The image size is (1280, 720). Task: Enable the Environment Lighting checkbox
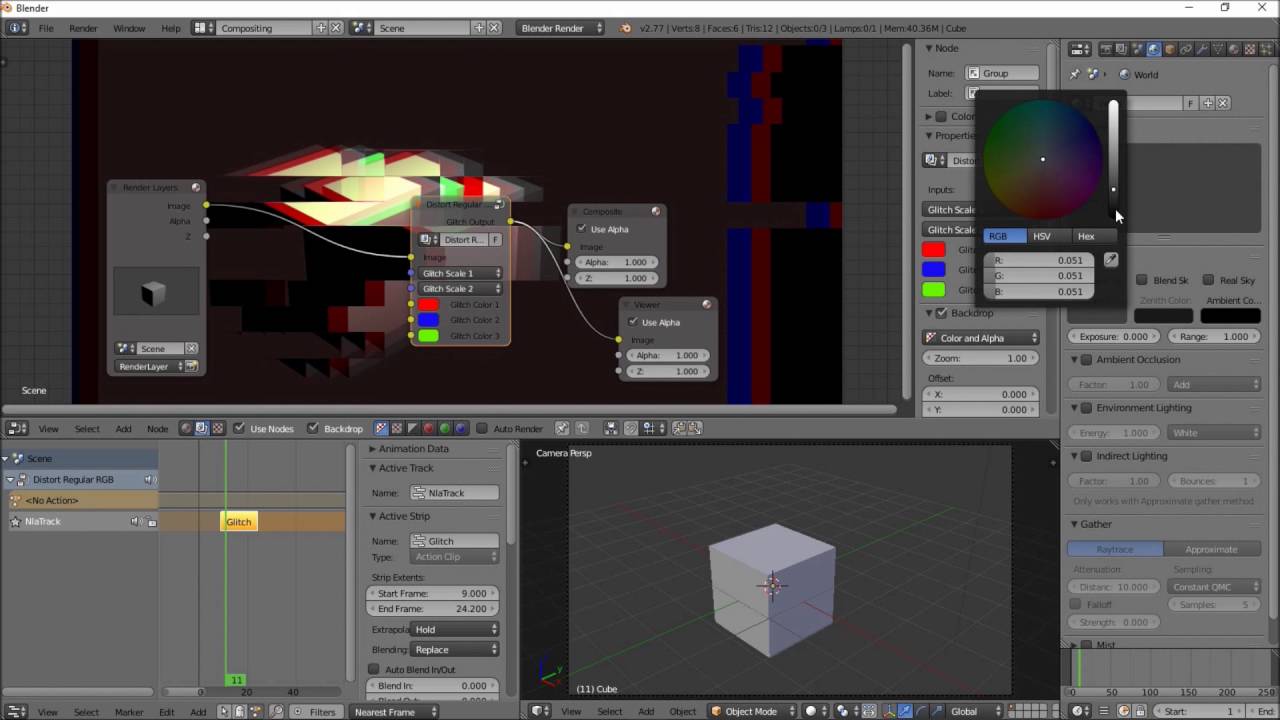(x=1087, y=408)
